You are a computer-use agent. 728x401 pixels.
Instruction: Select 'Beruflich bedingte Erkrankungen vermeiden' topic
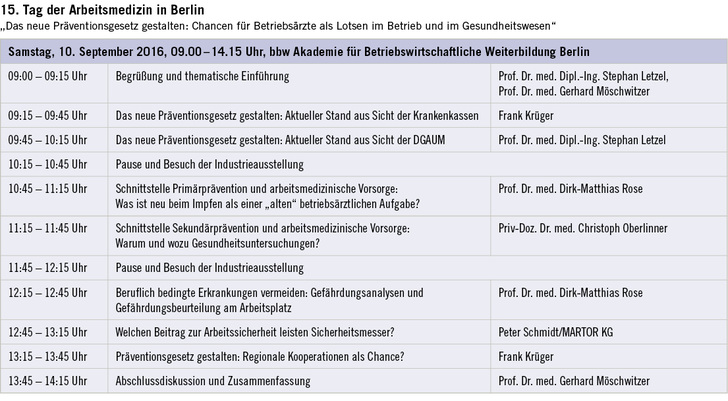click(283, 300)
